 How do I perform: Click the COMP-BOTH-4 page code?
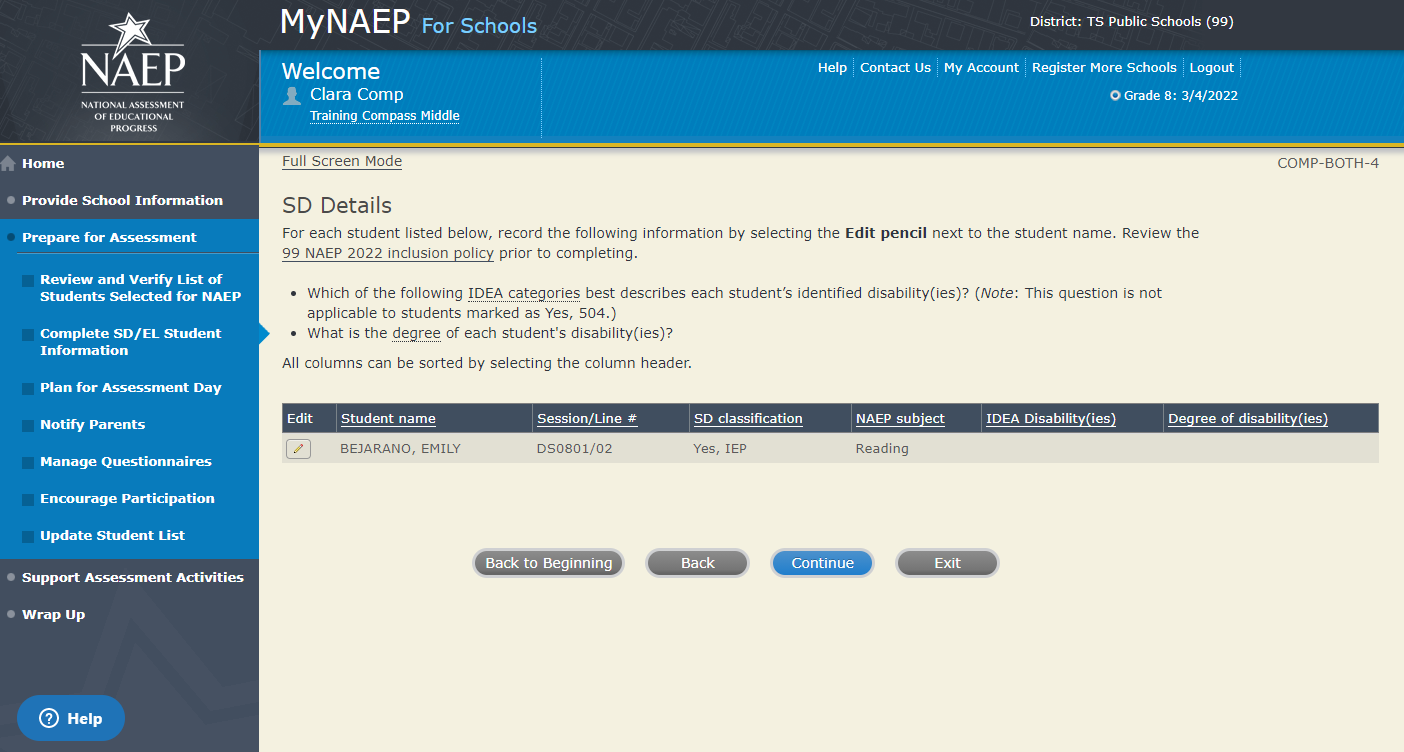coord(1328,163)
